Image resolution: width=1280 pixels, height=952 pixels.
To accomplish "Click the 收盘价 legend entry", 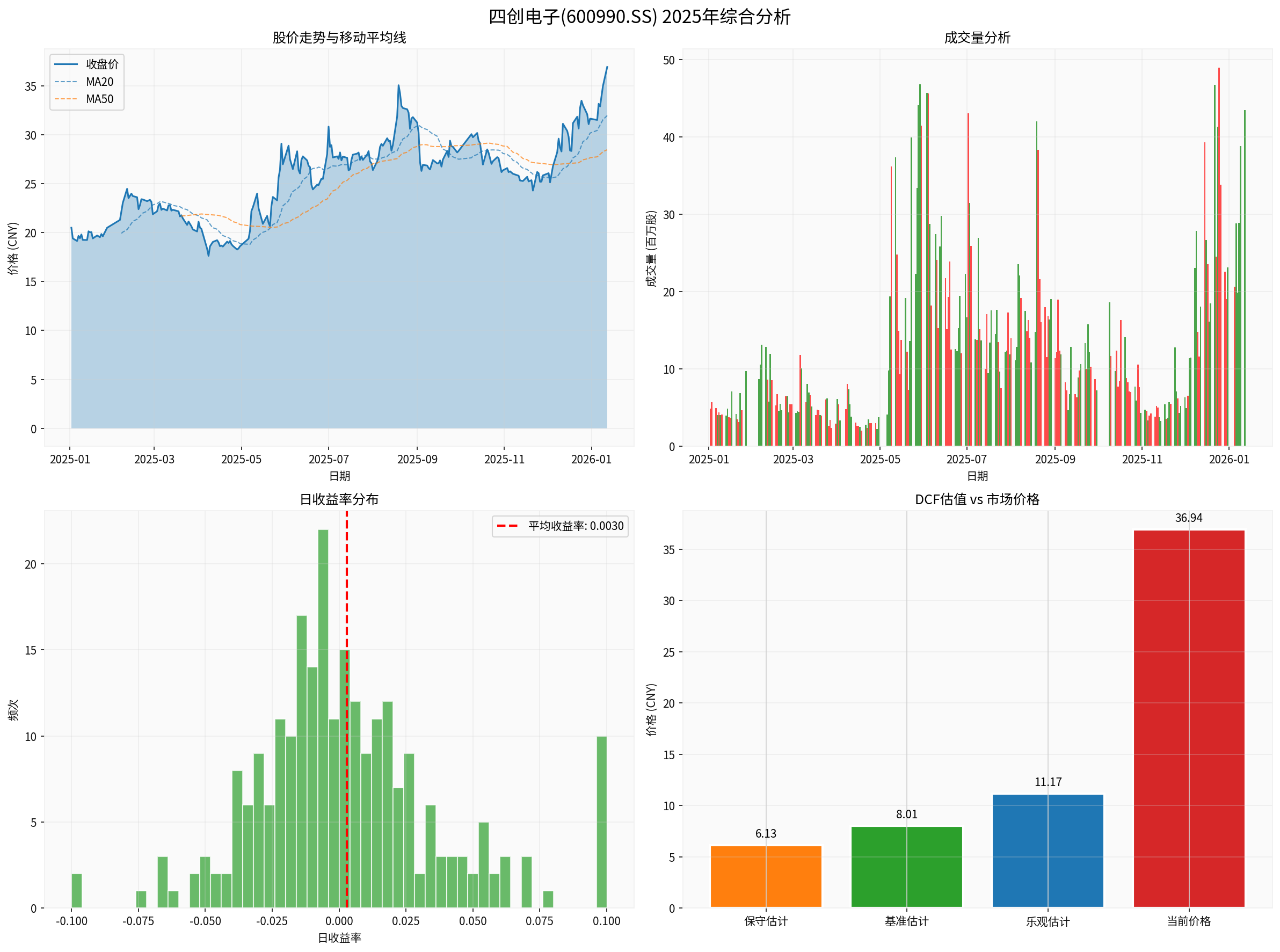I will click(101, 64).
